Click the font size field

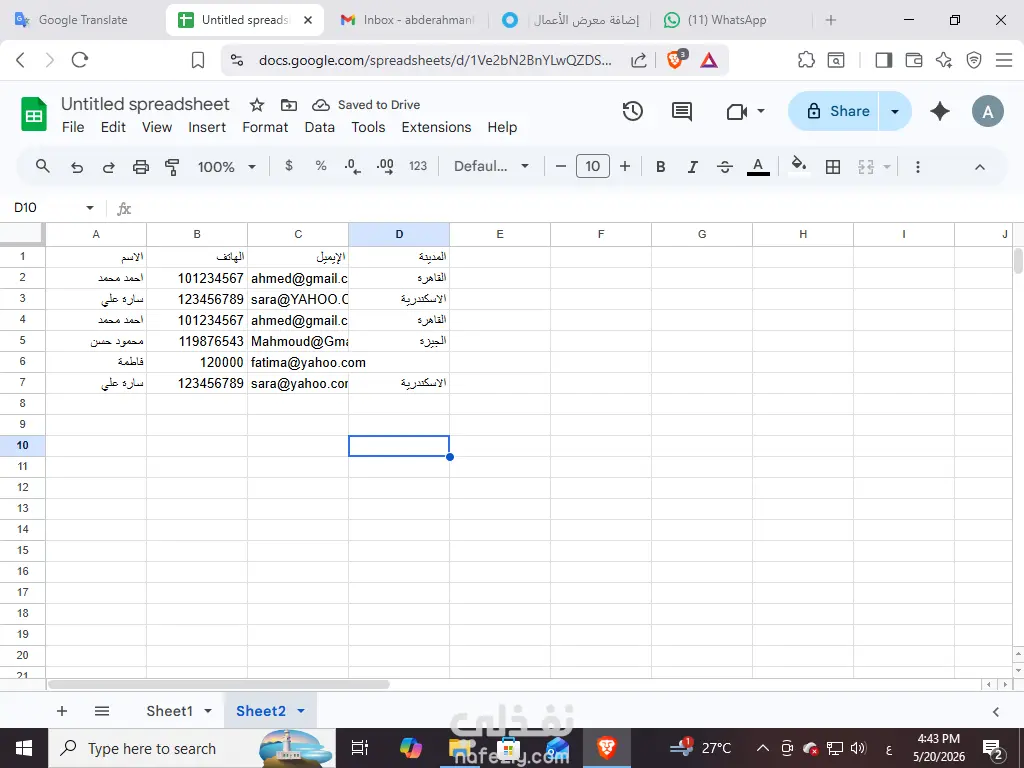click(593, 167)
